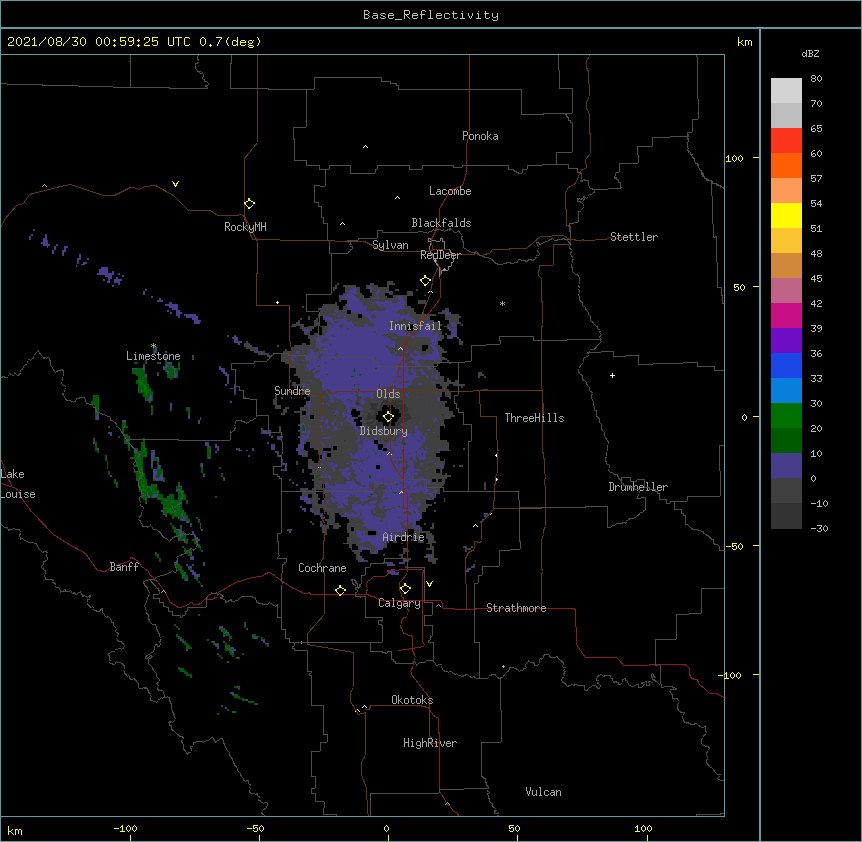
Task: Select the Strathmore city label
Action: point(516,608)
